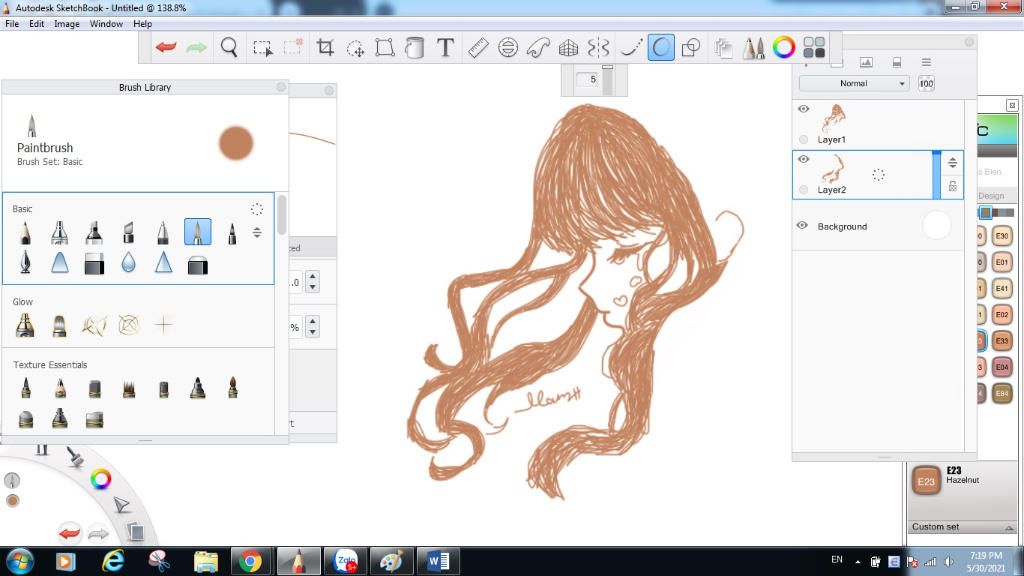The image size is (1024, 576).
Task: Open the Perspective Guides tool
Action: [x=568, y=48]
